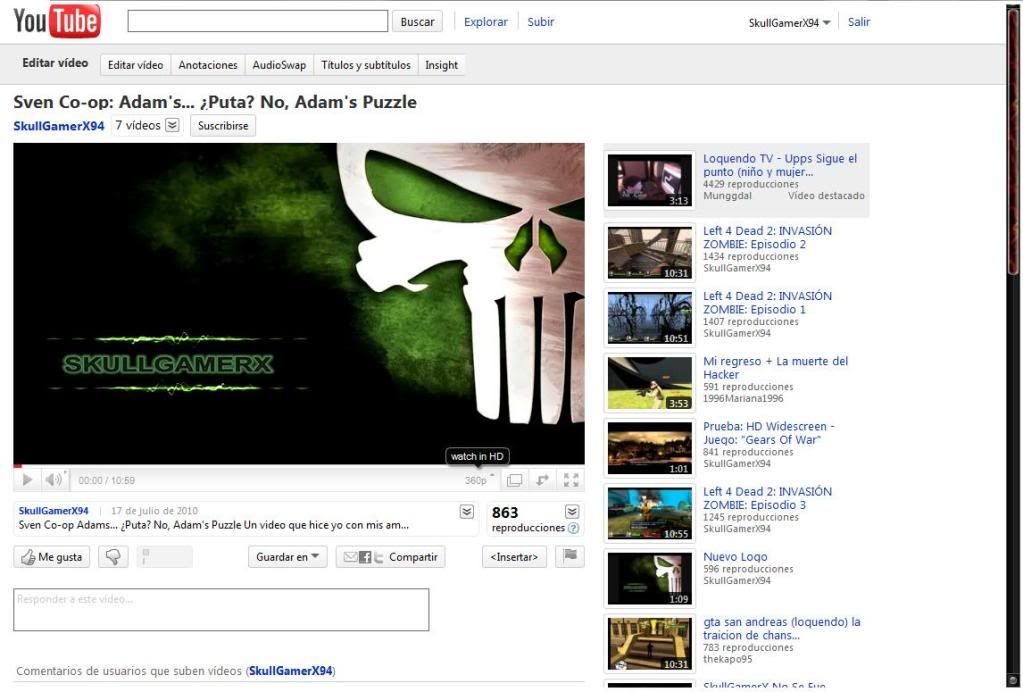Open gta san andreas la traicion title
Screen dimensions: 1023x692
(x=782, y=629)
